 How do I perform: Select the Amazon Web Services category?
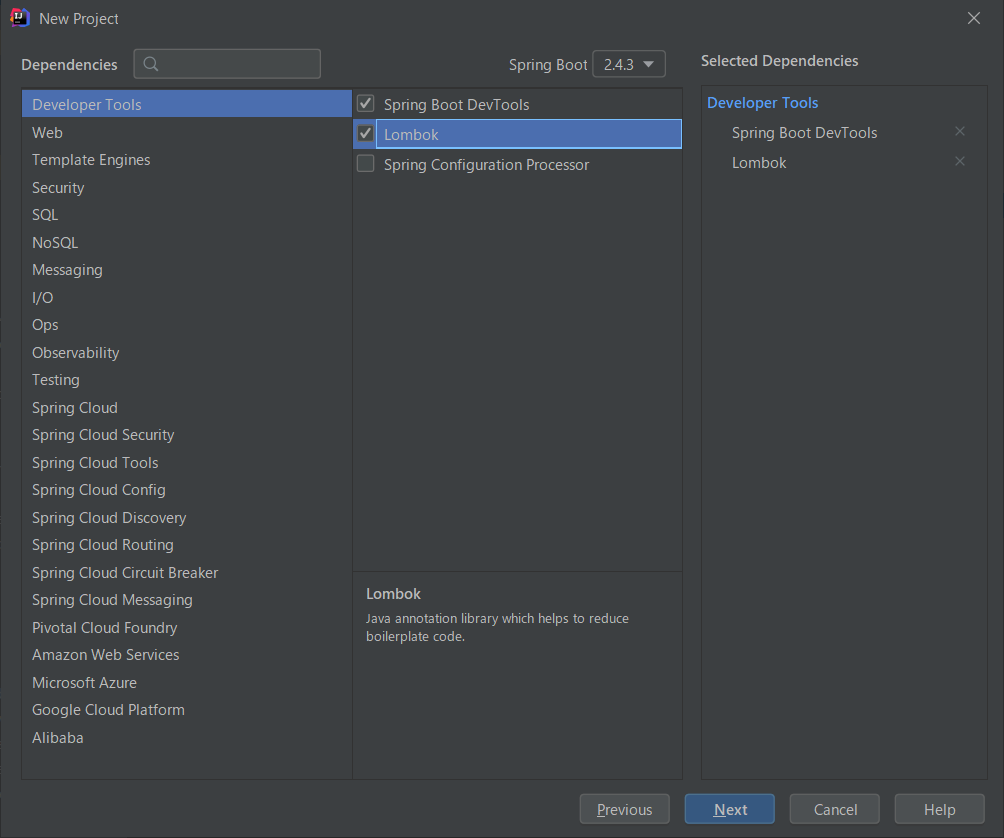coord(187,656)
